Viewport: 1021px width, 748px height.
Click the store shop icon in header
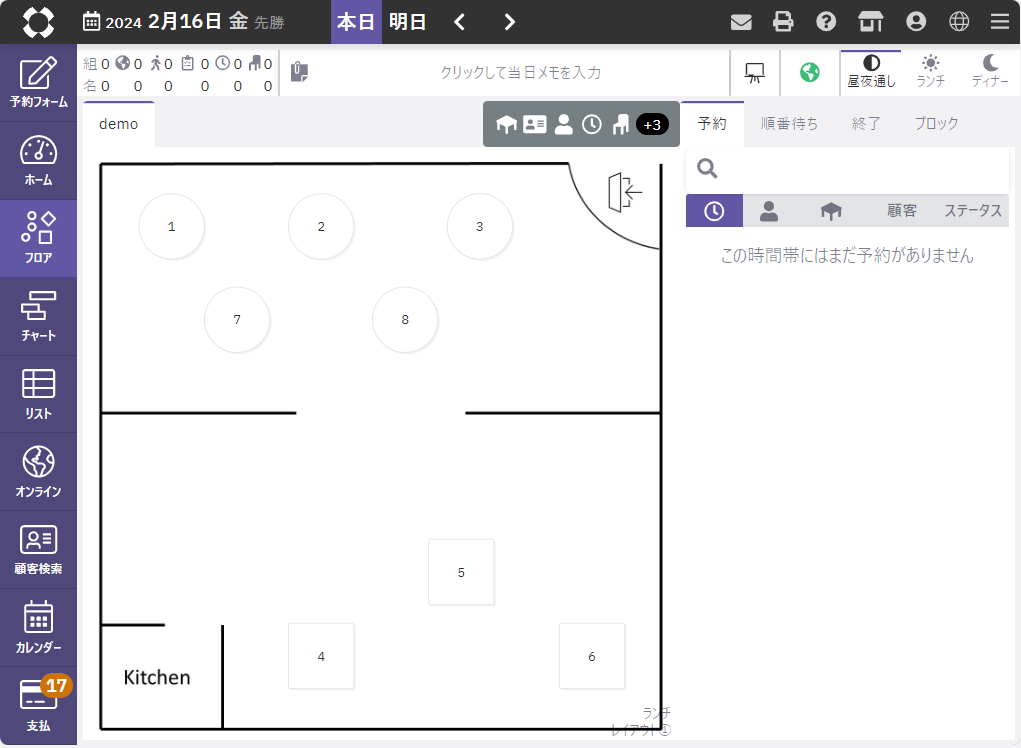pos(871,22)
